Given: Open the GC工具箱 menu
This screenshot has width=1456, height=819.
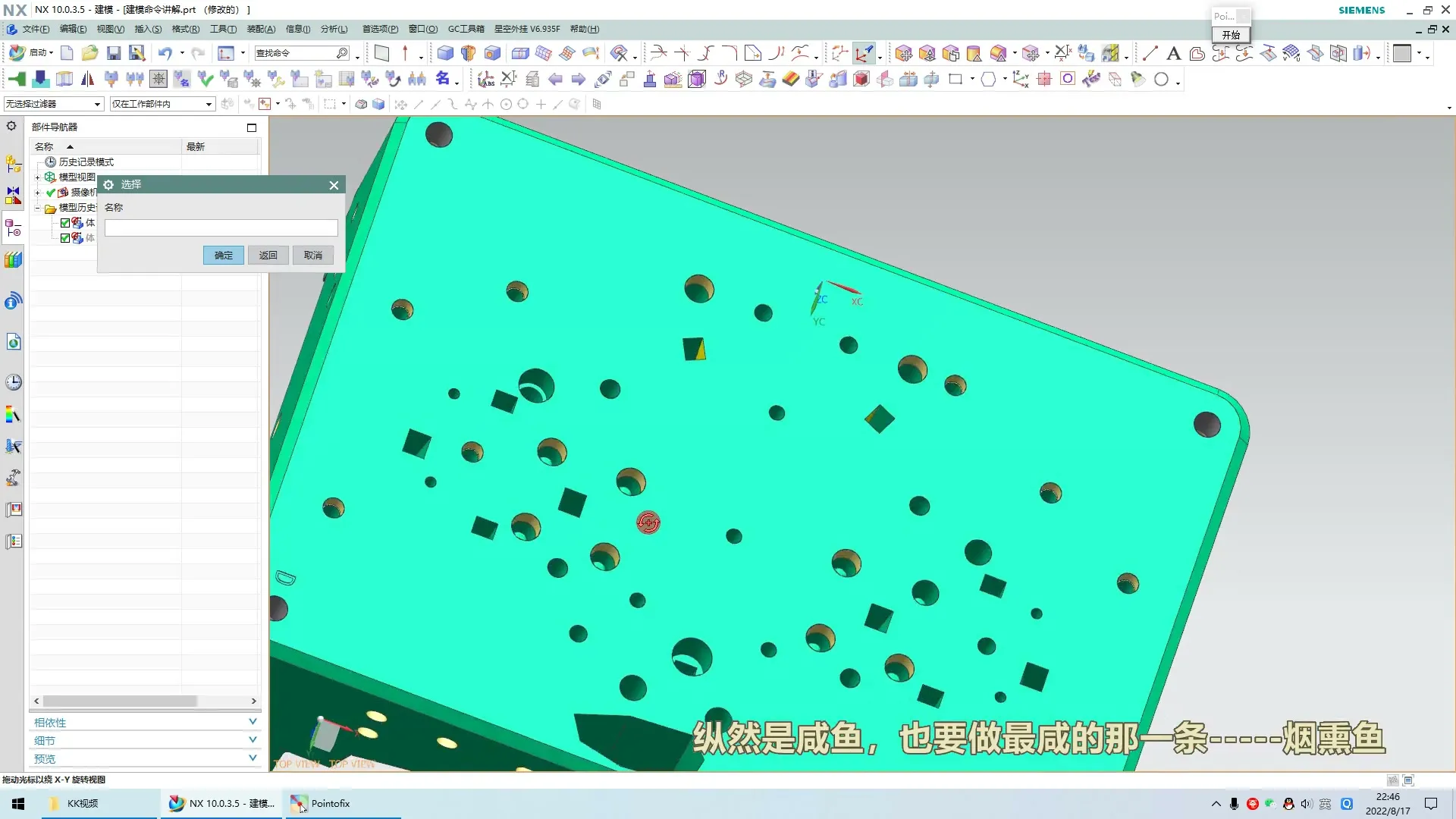Looking at the screenshot, I should 466,29.
